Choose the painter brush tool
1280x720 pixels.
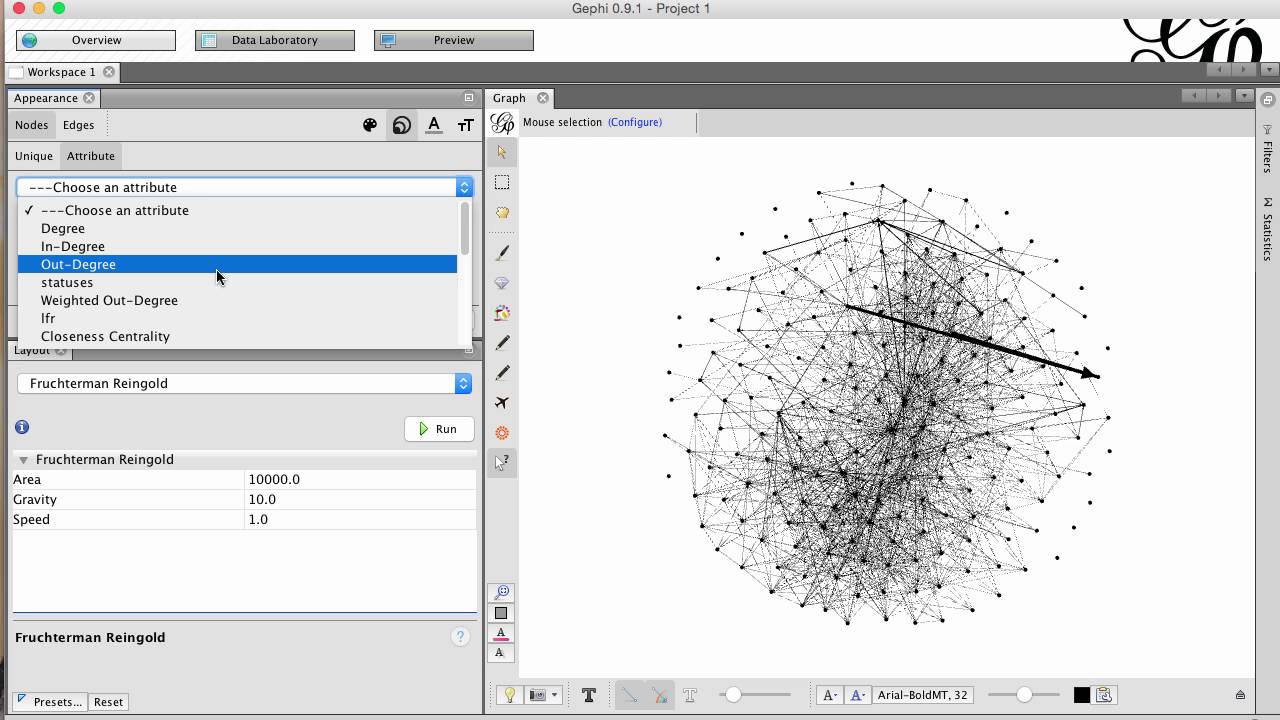point(502,253)
